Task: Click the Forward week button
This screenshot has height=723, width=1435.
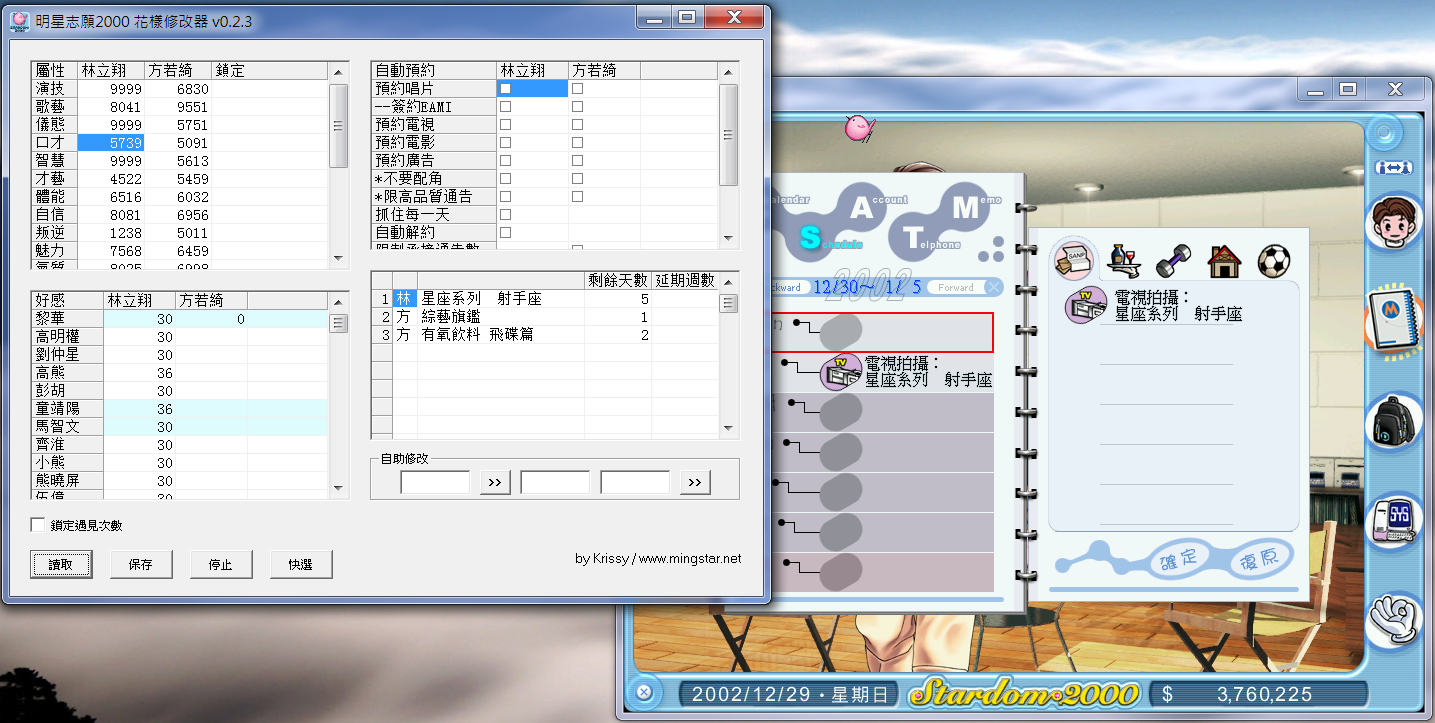Action: click(x=956, y=287)
